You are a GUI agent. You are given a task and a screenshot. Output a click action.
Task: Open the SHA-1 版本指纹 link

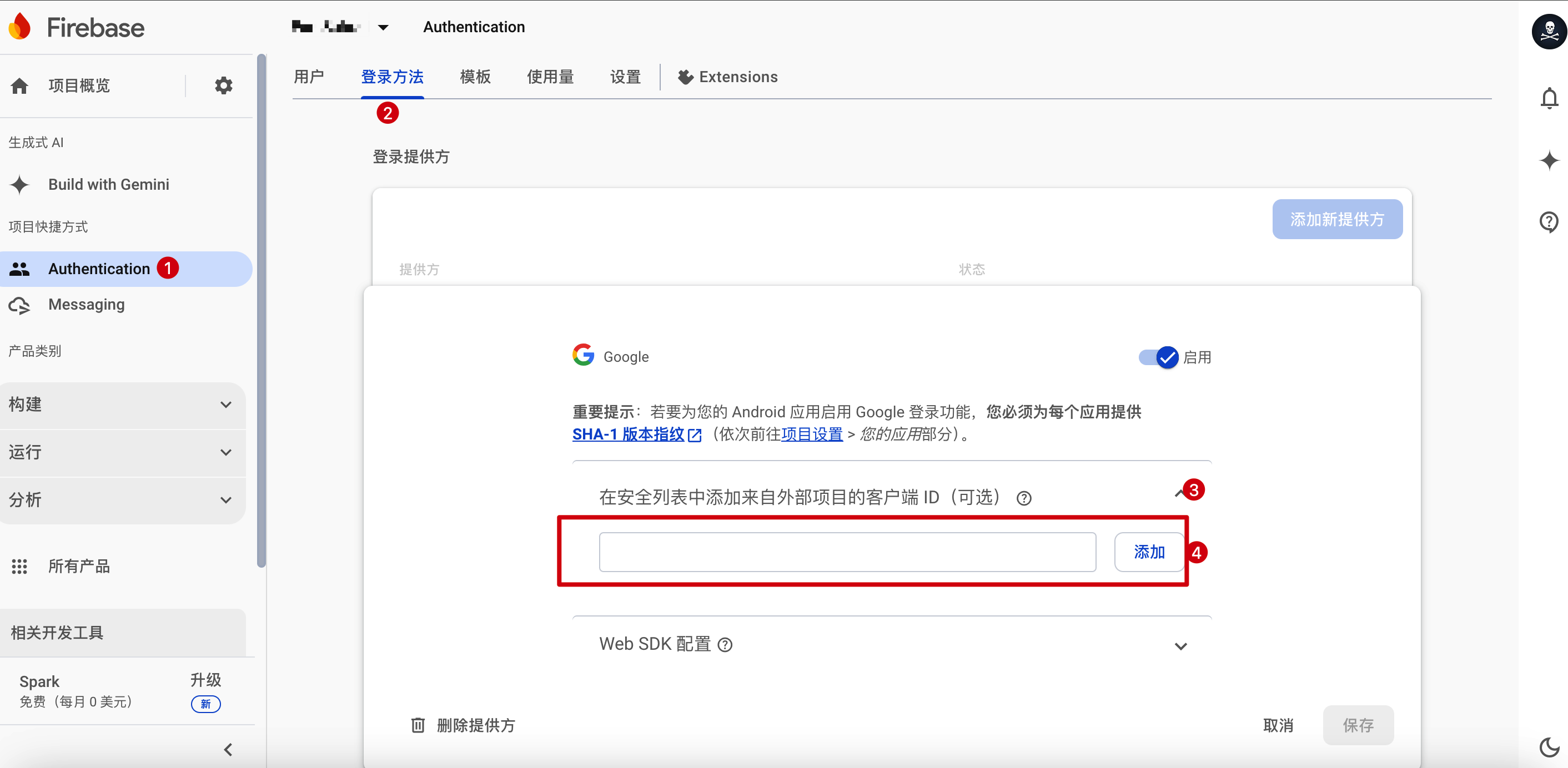(628, 434)
